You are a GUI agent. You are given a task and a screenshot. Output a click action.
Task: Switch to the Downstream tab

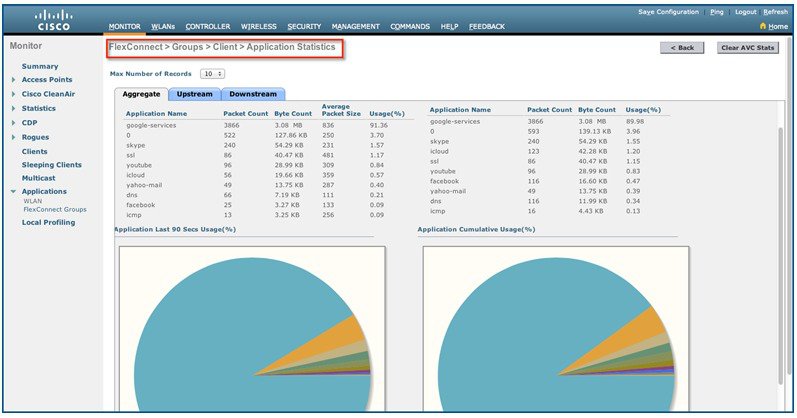pos(253,94)
